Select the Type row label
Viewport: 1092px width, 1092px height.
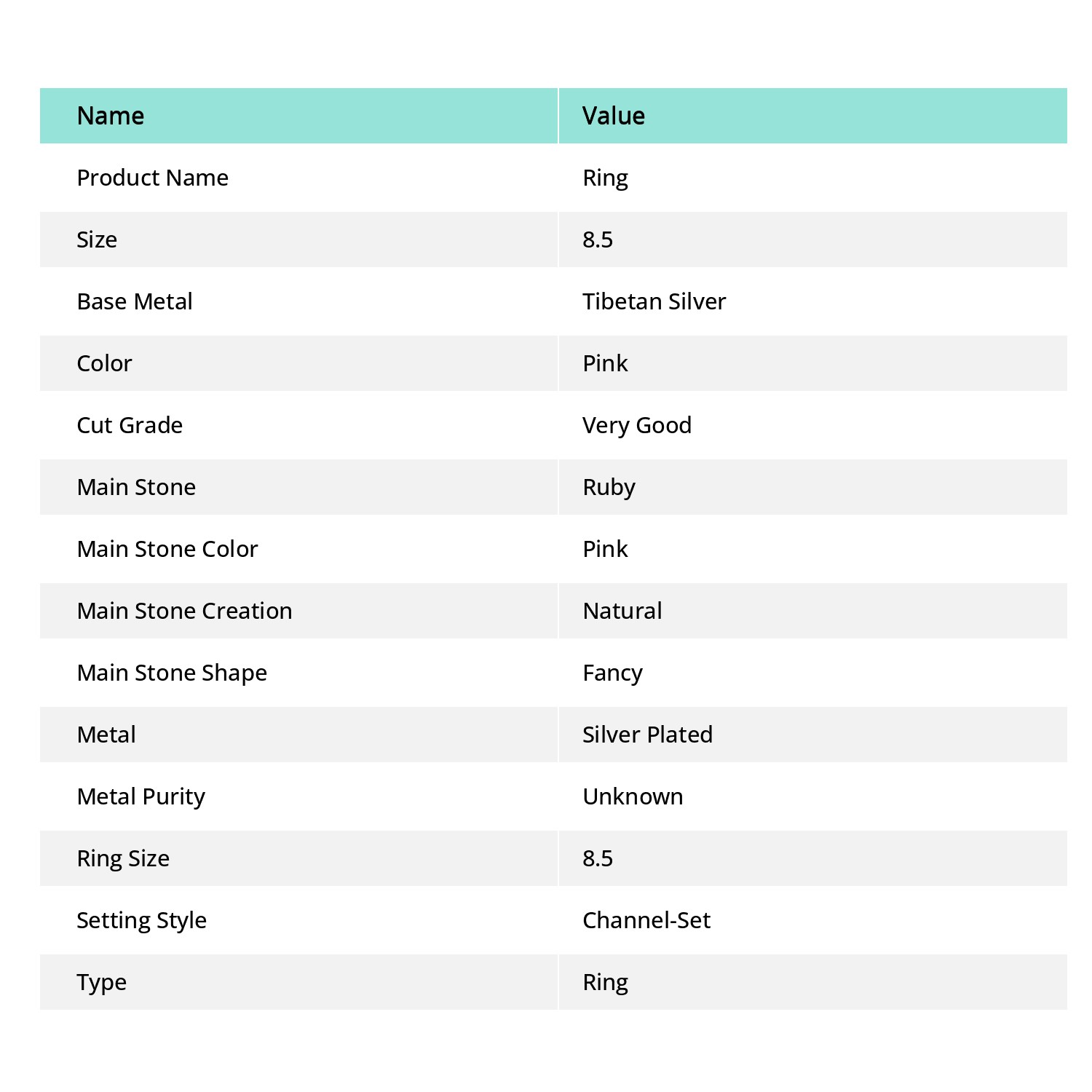102,982
